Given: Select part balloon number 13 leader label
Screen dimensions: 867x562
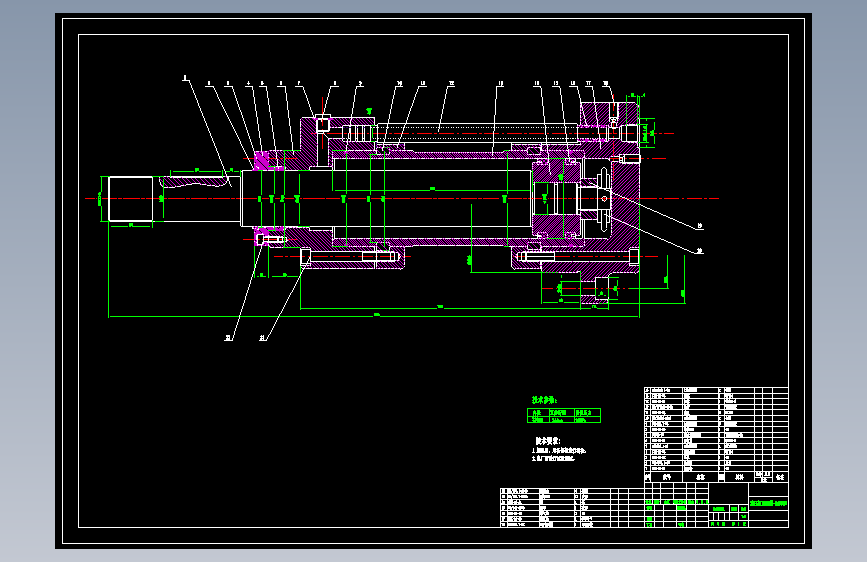Looking at the screenshot, I should point(500,84).
